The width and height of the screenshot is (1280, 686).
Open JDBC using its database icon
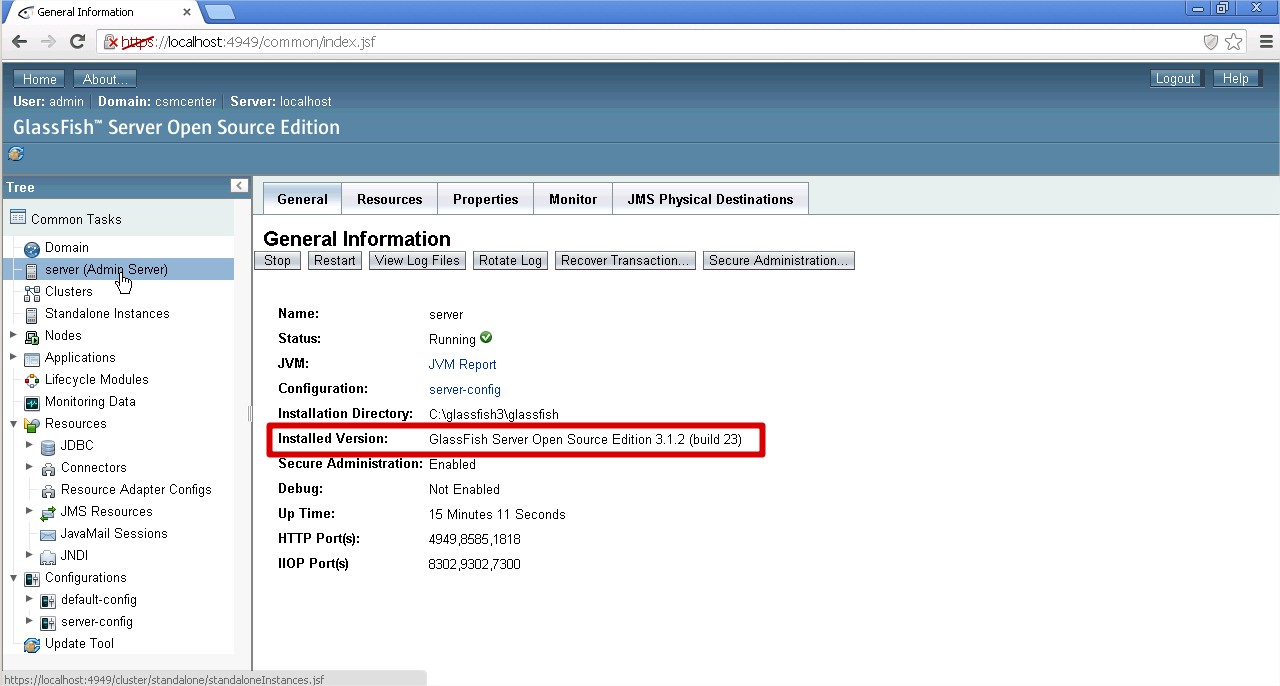tap(47, 445)
